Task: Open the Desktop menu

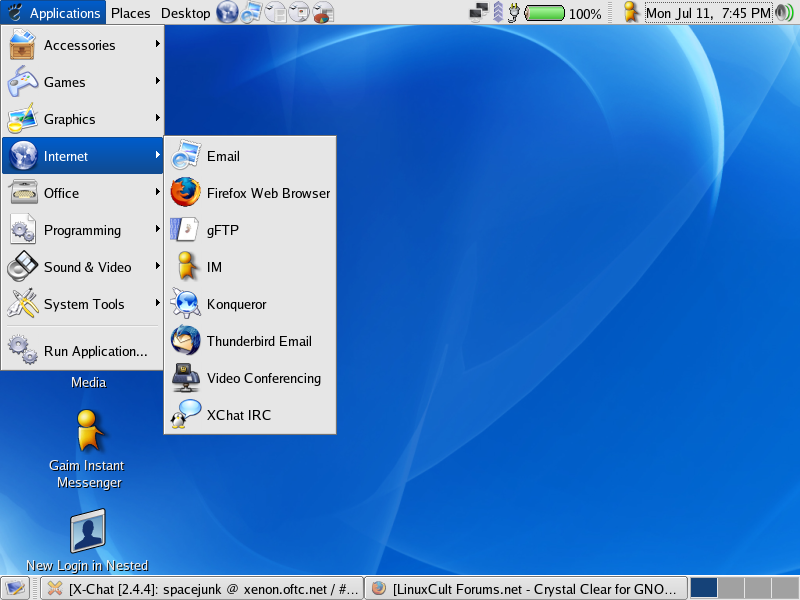Action: pyautogui.click(x=185, y=13)
